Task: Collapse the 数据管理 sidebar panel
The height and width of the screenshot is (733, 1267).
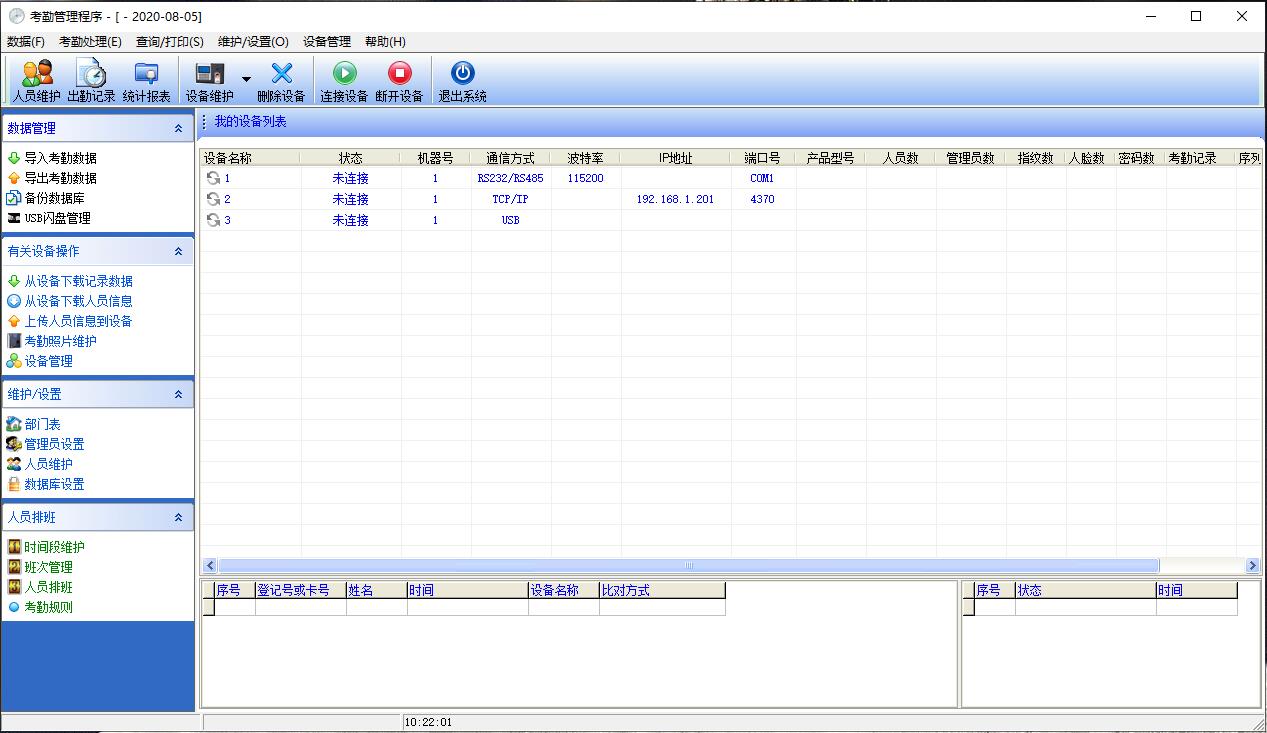Action: click(x=178, y=129)
